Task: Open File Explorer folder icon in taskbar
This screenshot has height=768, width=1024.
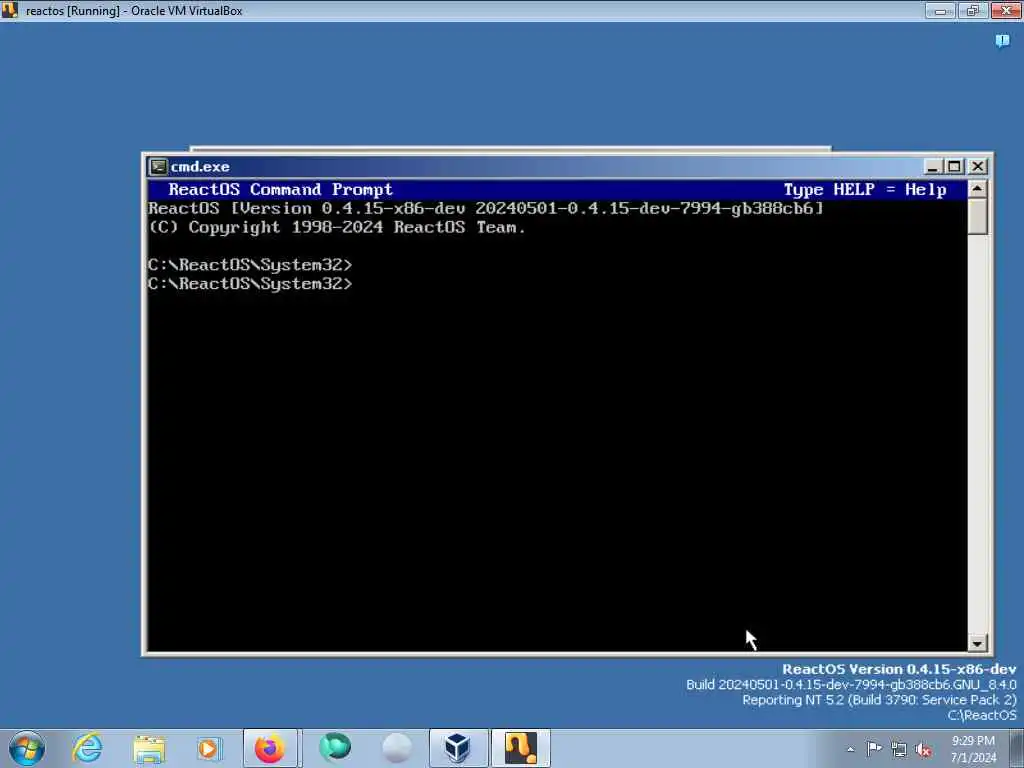Action: point(149,749)
